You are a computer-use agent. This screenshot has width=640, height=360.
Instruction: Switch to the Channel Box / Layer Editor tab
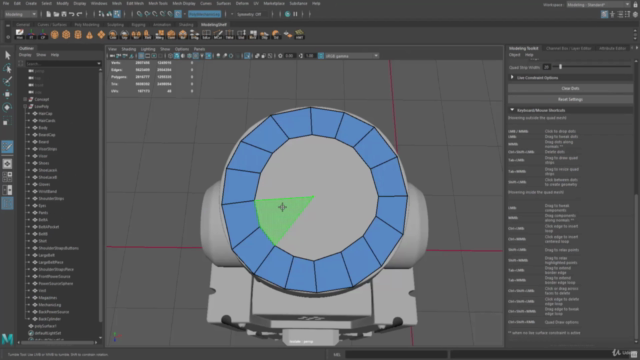pos(569,48)
